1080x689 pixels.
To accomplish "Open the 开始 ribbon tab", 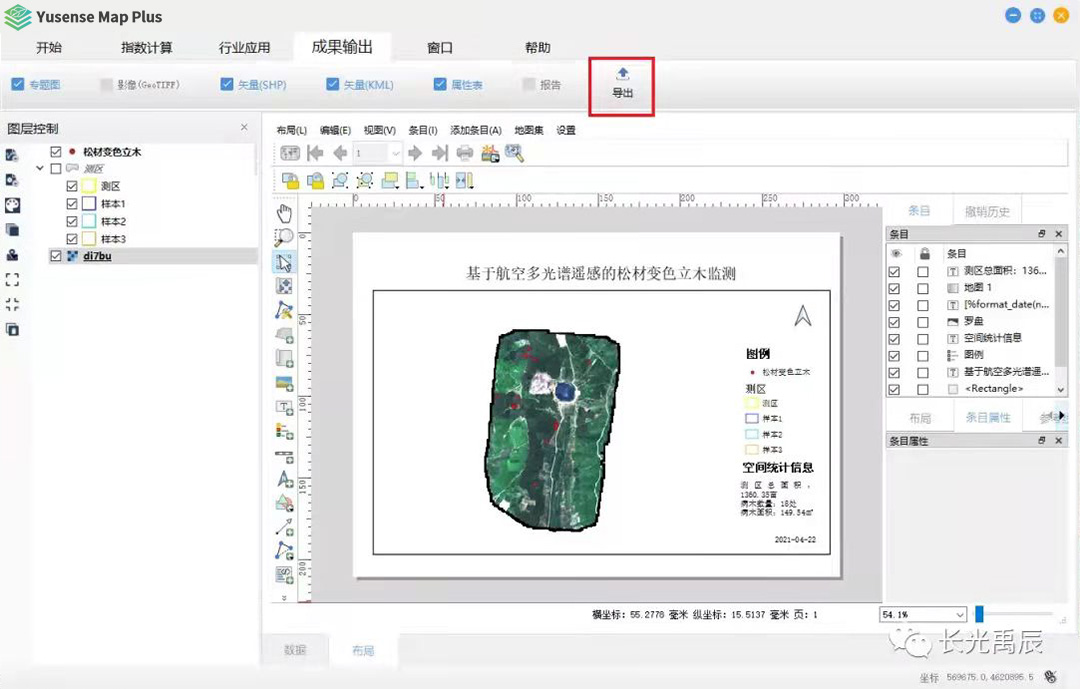I will coord(49,48).
